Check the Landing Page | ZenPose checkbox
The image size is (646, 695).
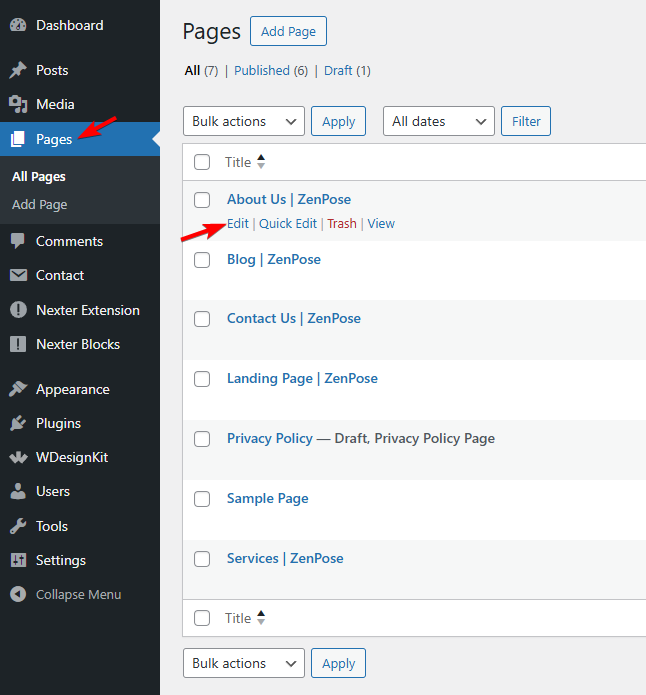(x=202, y=379)
